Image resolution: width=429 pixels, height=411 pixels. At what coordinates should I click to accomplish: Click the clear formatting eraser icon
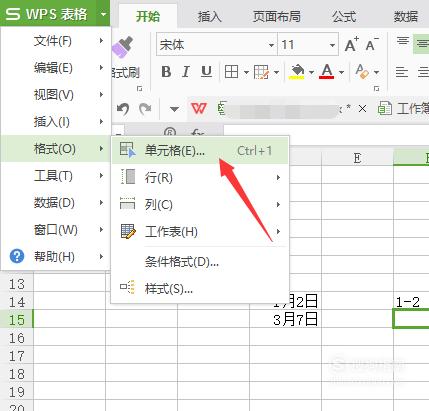[x=362, y=72]
